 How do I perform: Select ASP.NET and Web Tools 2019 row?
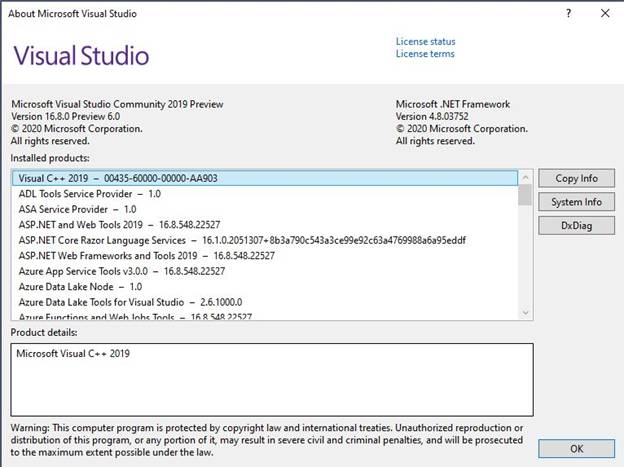tap(265, 225)
